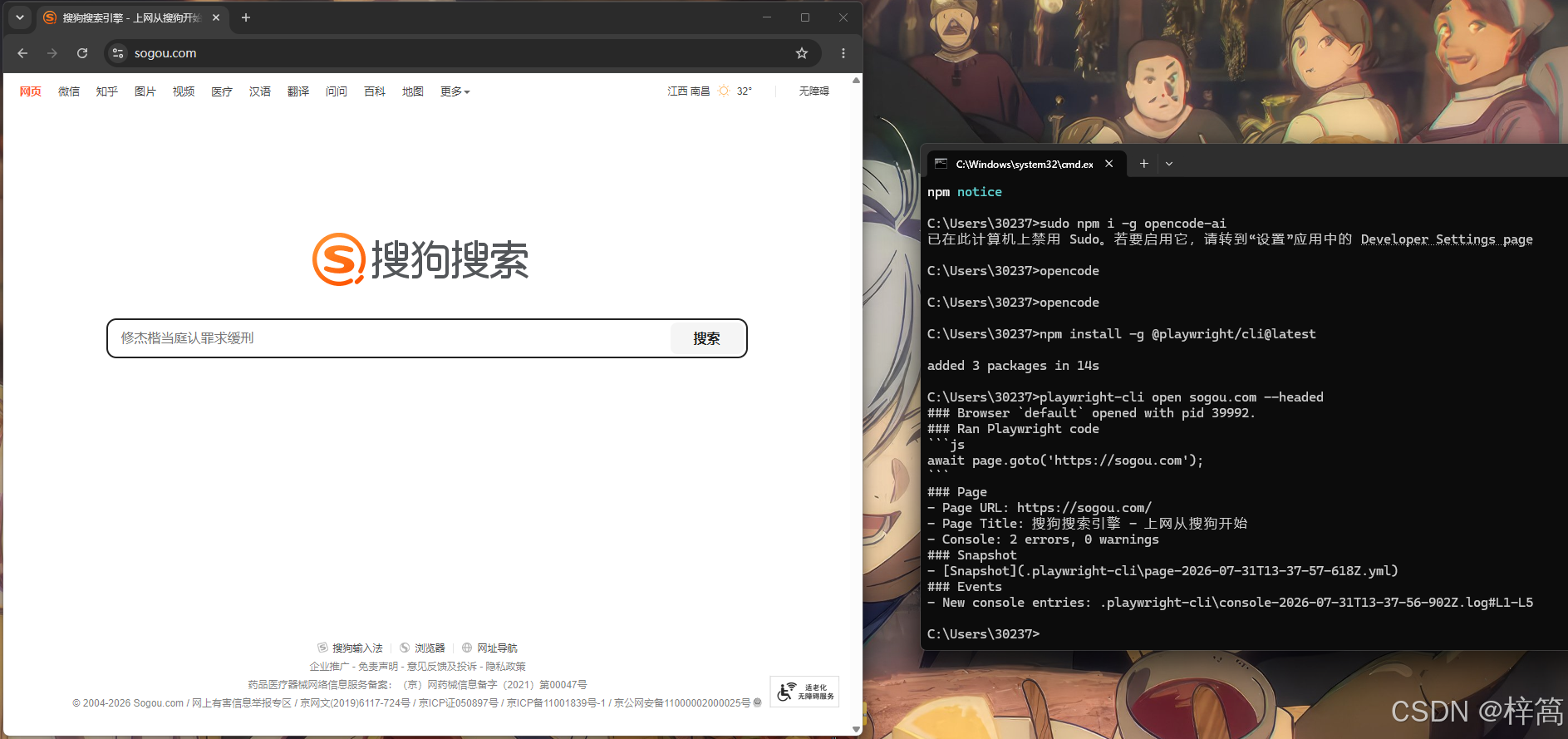Open the 京网文(2019)6117-724号 link

[x=355, y=703]
